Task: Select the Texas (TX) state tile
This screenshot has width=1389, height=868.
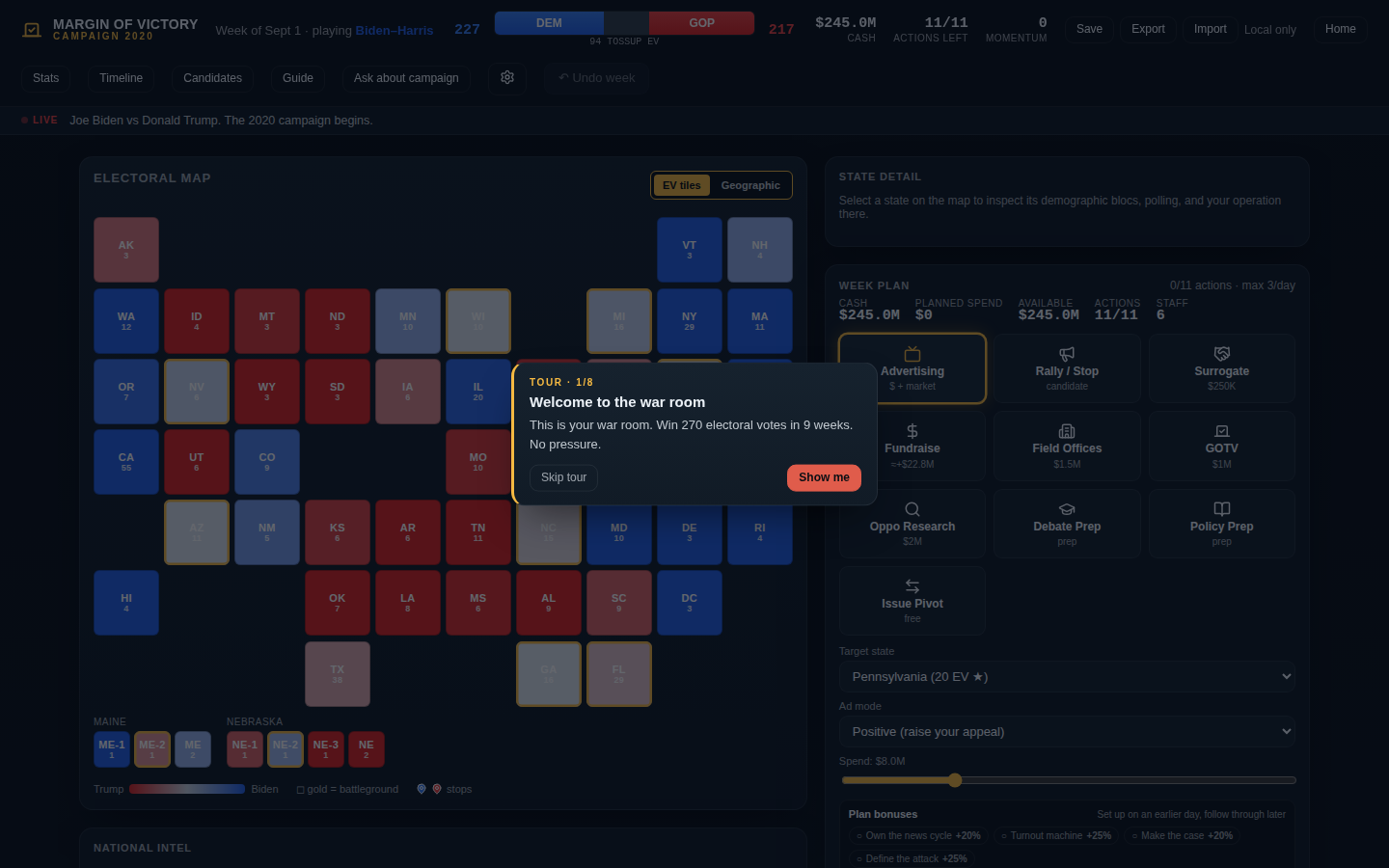Action: point(338,674)
